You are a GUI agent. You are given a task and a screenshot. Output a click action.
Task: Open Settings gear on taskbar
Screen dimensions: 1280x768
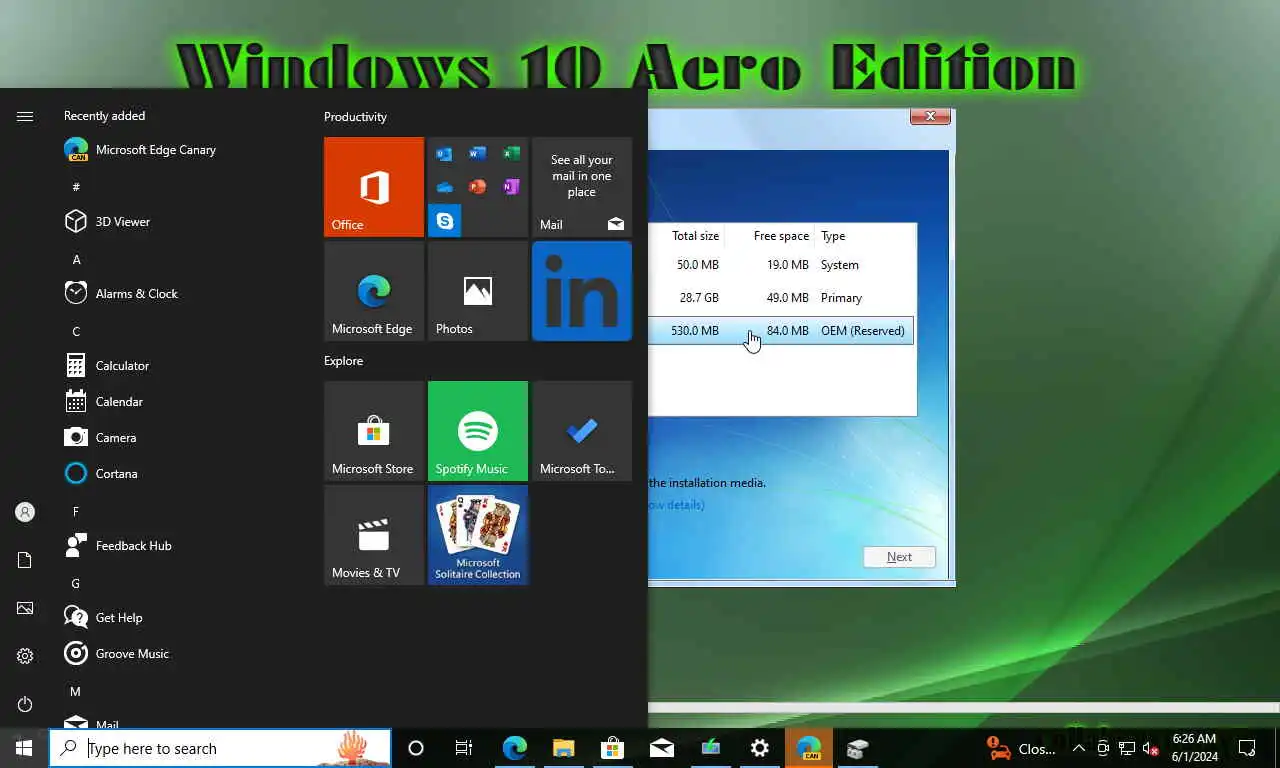click(760, 748)
